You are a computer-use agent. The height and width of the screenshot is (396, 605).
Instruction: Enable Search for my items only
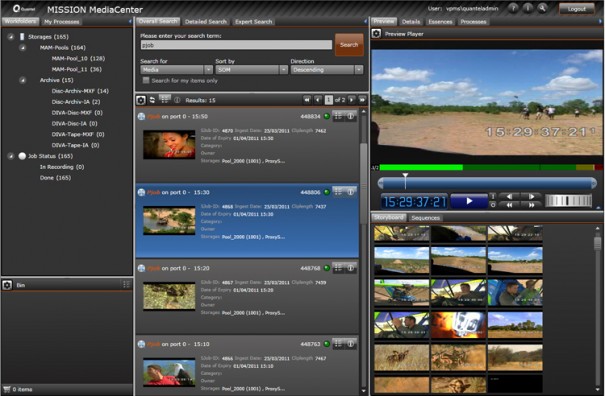click(x=146, y=80)
